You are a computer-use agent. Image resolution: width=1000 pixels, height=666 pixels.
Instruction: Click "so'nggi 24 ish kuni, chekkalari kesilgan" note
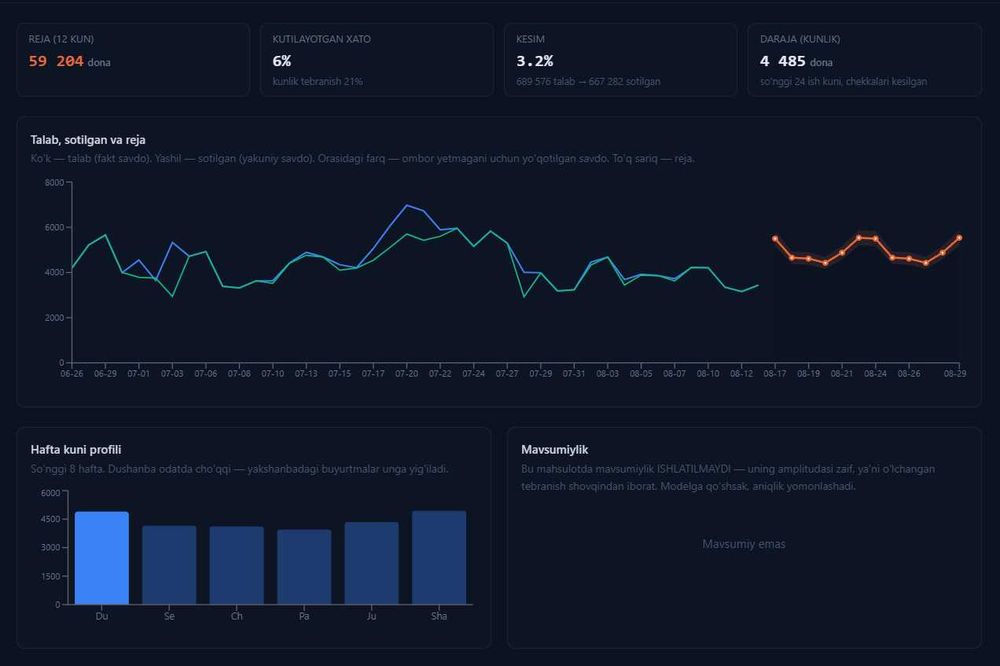click(x=843, y=82)
